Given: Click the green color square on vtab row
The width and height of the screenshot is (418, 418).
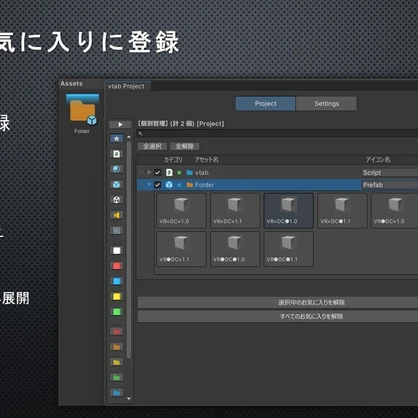Looking at the screenshot, I should [x=179, y=173].
